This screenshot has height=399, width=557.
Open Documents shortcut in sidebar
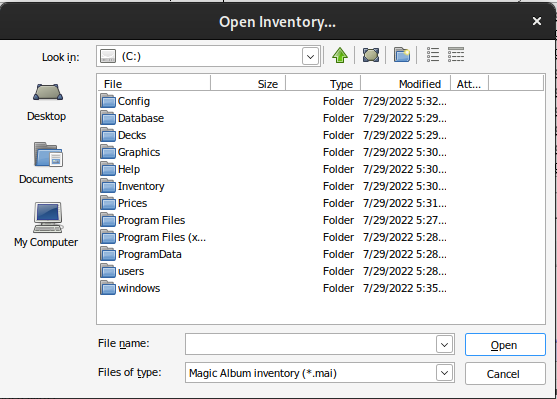(x=46, y=163)
